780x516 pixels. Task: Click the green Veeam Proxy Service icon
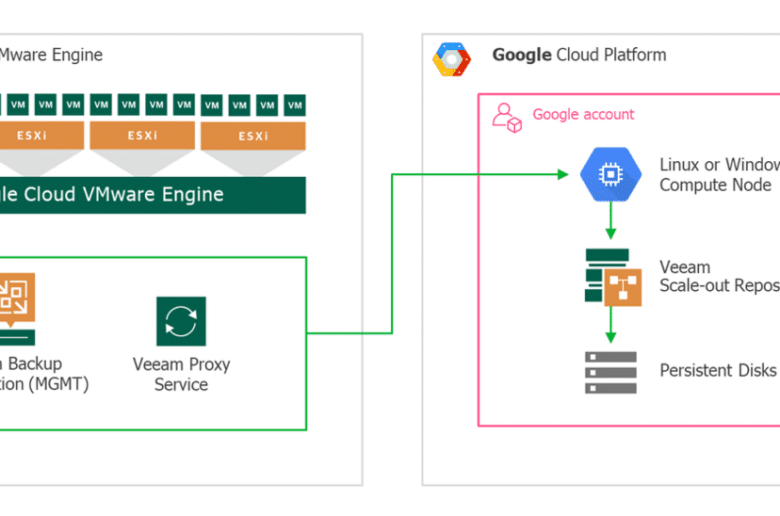coord(181,321)
